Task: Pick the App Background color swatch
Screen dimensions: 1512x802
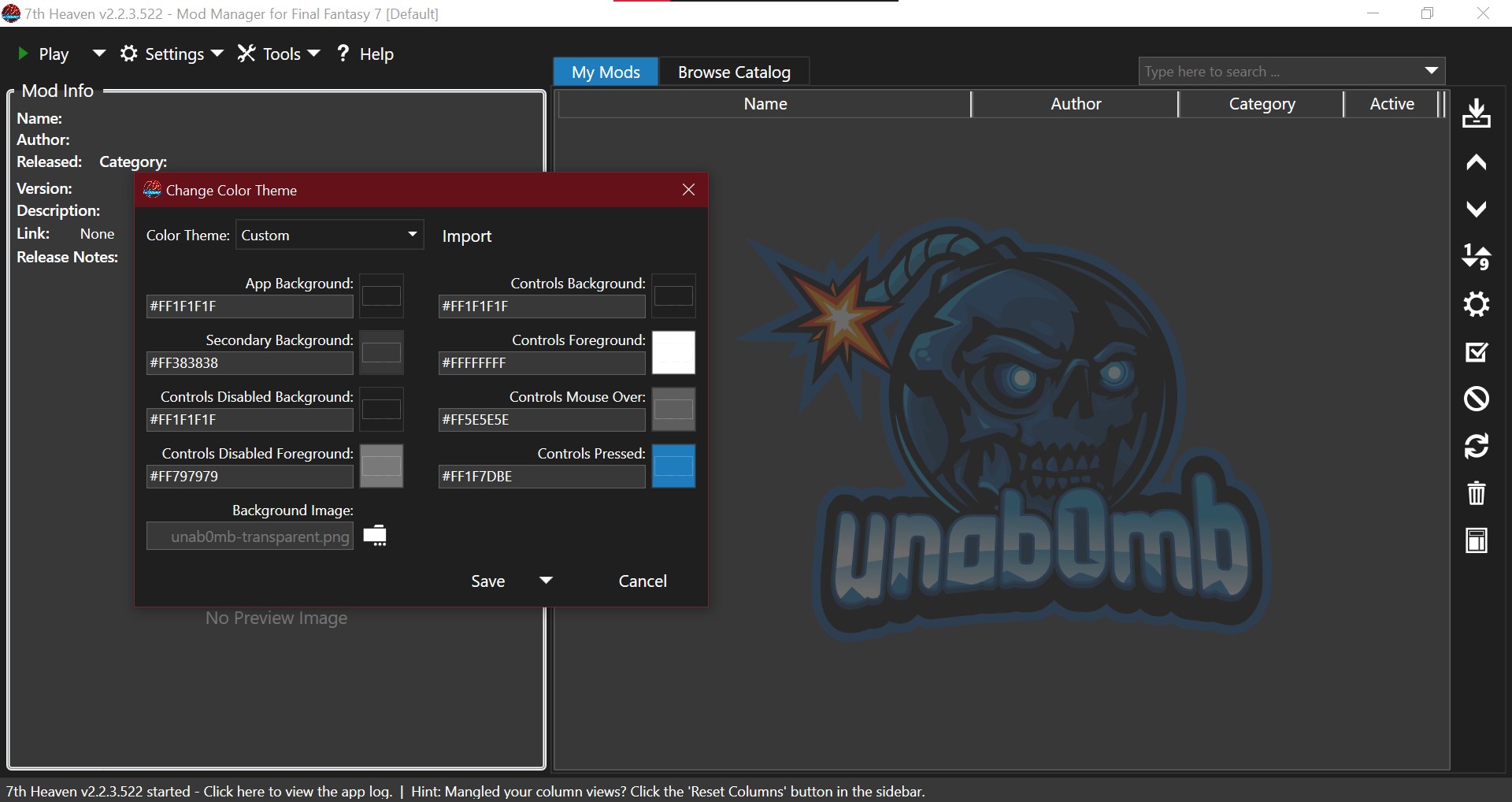Action: click(382, 296)
